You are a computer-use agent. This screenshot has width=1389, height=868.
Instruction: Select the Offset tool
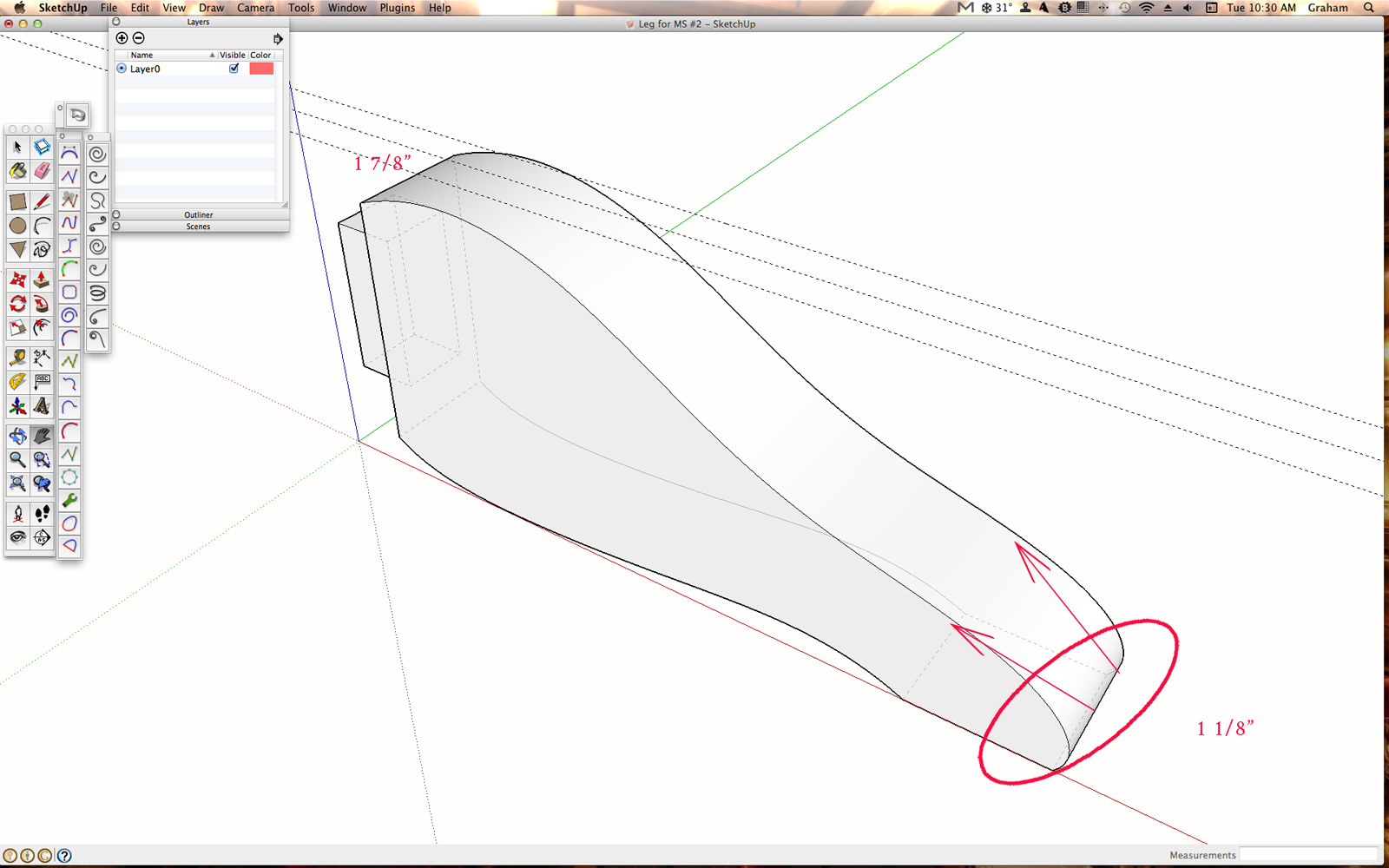coord(42,328)
